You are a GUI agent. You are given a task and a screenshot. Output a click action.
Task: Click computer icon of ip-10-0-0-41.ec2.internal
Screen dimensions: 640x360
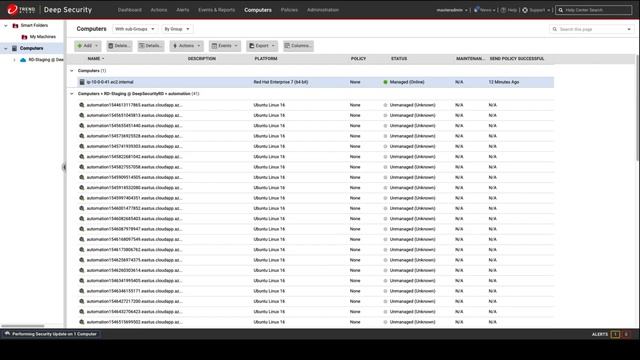tap(82, 82)
